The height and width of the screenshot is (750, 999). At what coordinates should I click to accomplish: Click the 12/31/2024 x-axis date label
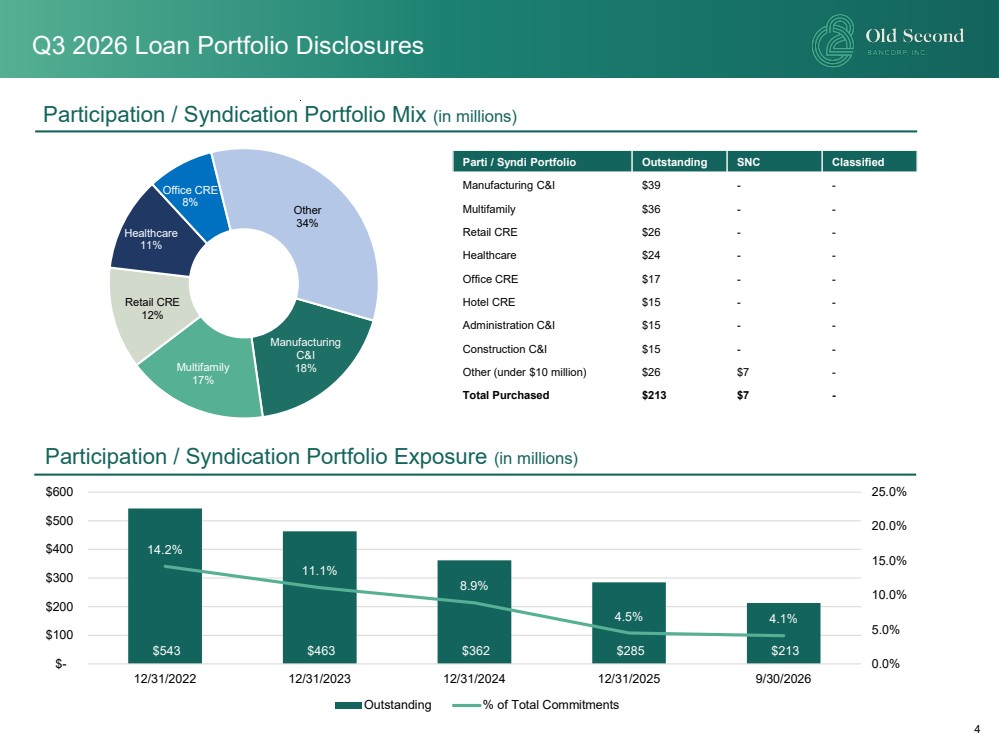coord(474,679)
